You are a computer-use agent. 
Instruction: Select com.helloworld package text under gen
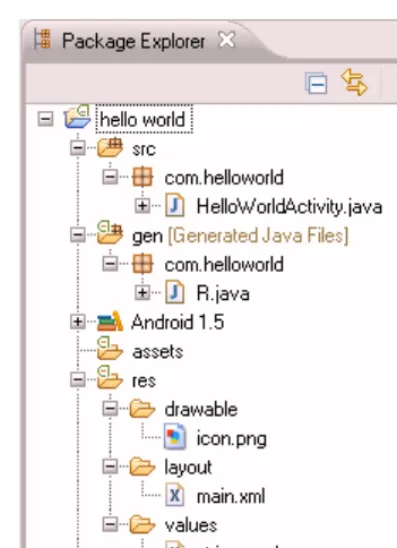224,264
